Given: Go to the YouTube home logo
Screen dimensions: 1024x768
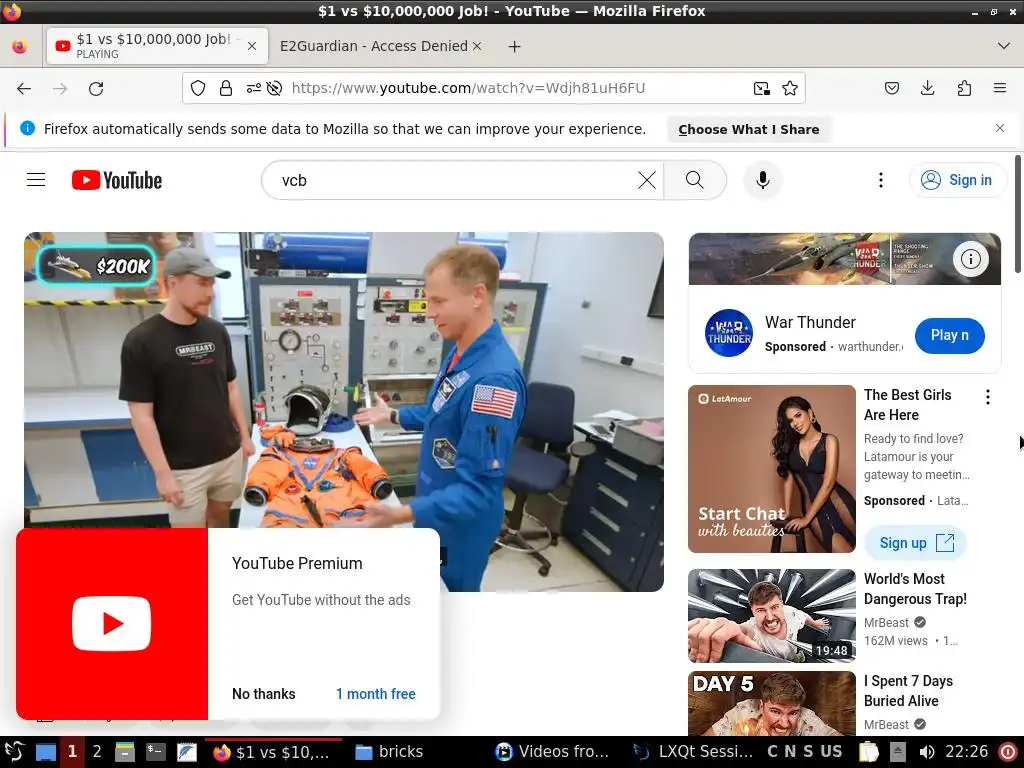Looking at the screenshot, I should pos(117,180).
